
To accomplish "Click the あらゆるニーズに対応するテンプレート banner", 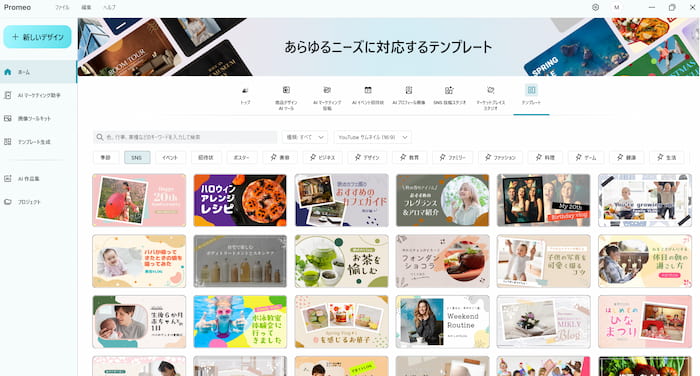I will coord(388,47).
